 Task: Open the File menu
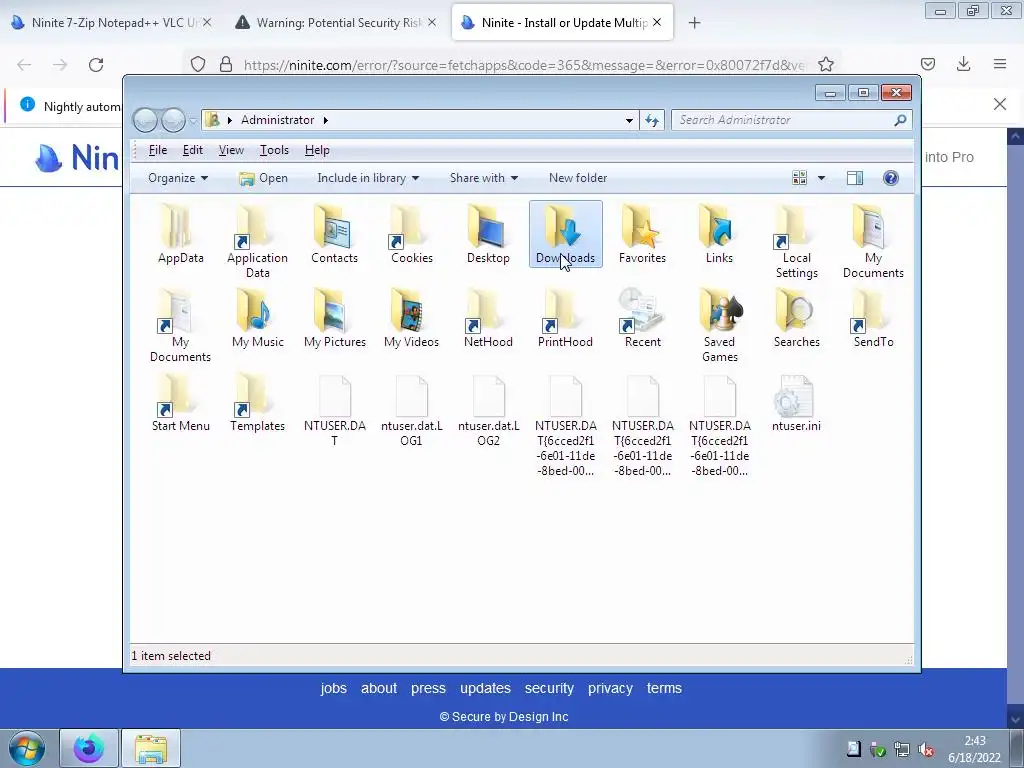(157, 150)
